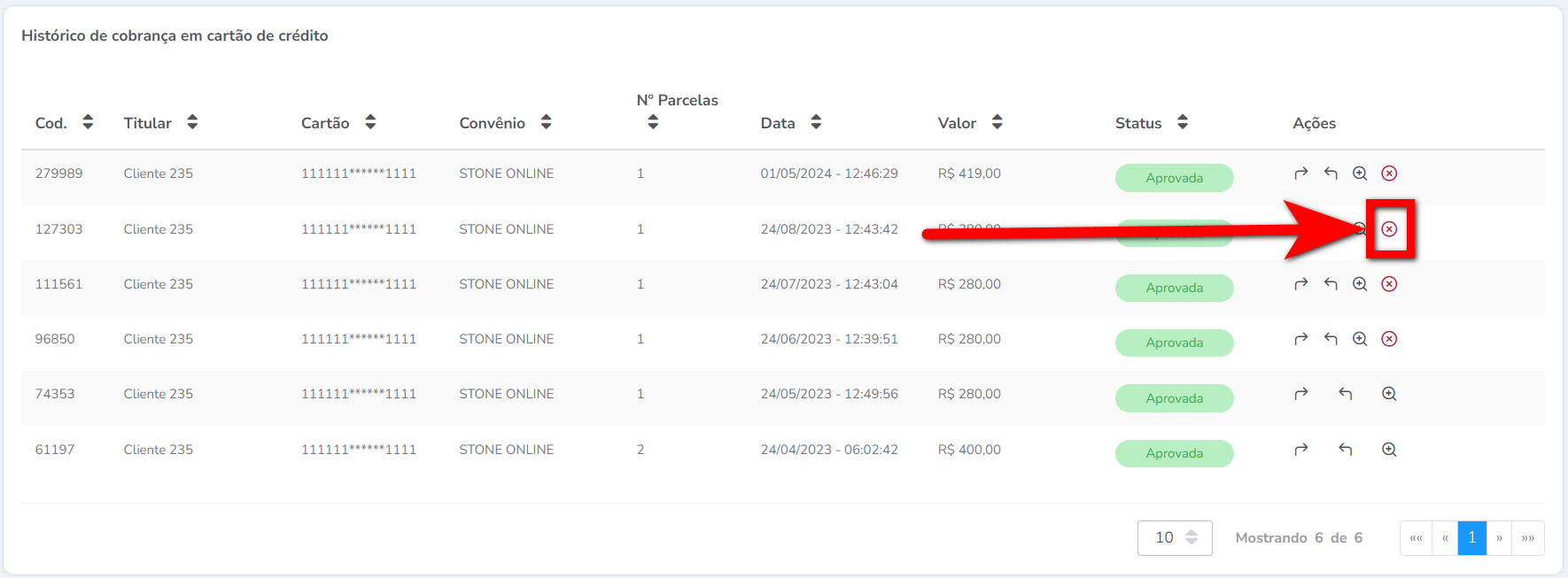Open zoom details for charge 111561
1568x578 pixels.
click(1360, 284)
